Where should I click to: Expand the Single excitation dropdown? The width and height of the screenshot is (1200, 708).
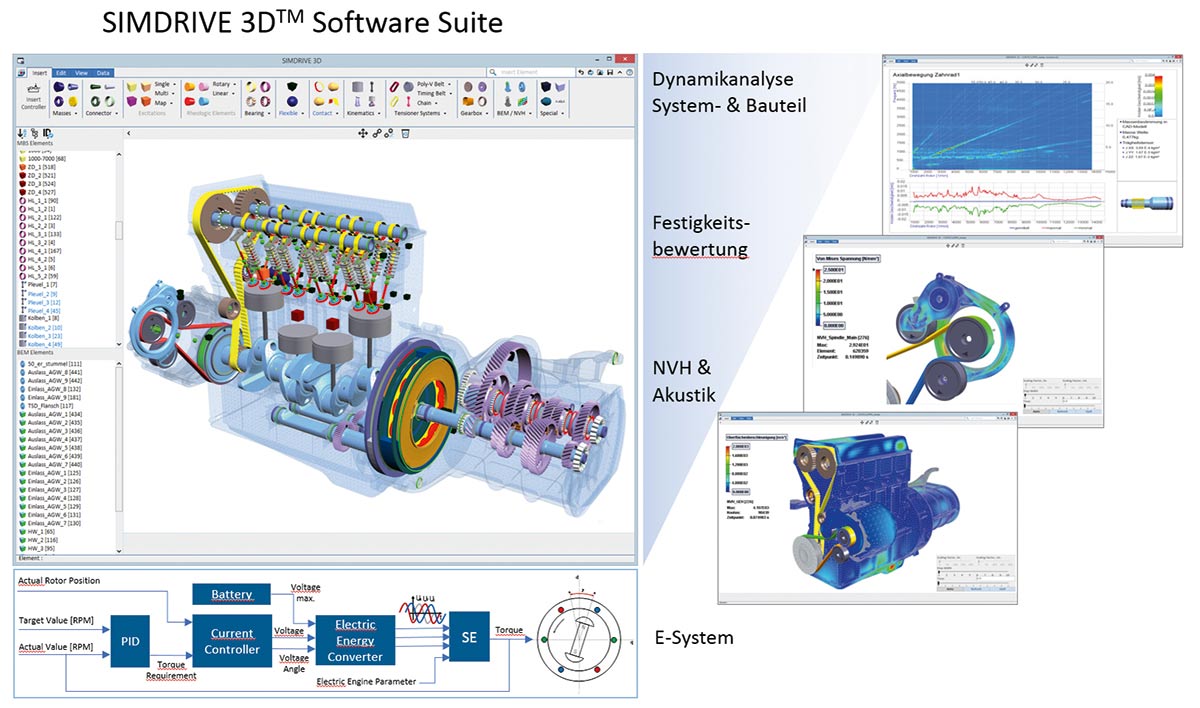tap(166, 84)
